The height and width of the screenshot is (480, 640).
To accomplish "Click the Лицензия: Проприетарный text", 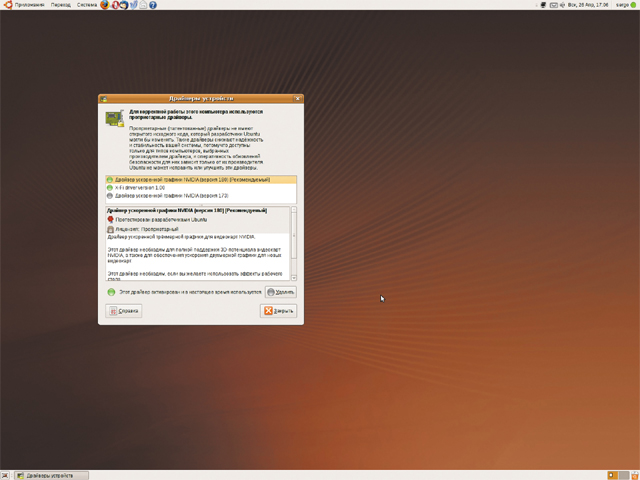I will click(147, 229).
